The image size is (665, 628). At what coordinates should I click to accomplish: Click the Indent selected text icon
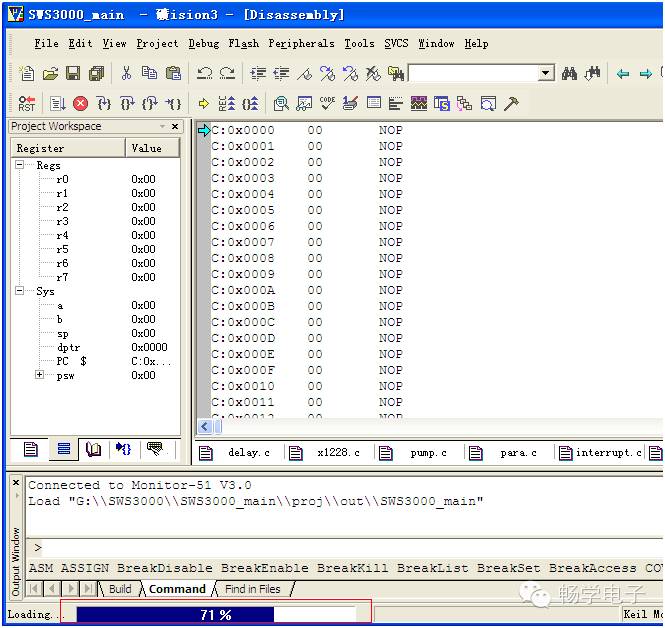coord(258,74)
